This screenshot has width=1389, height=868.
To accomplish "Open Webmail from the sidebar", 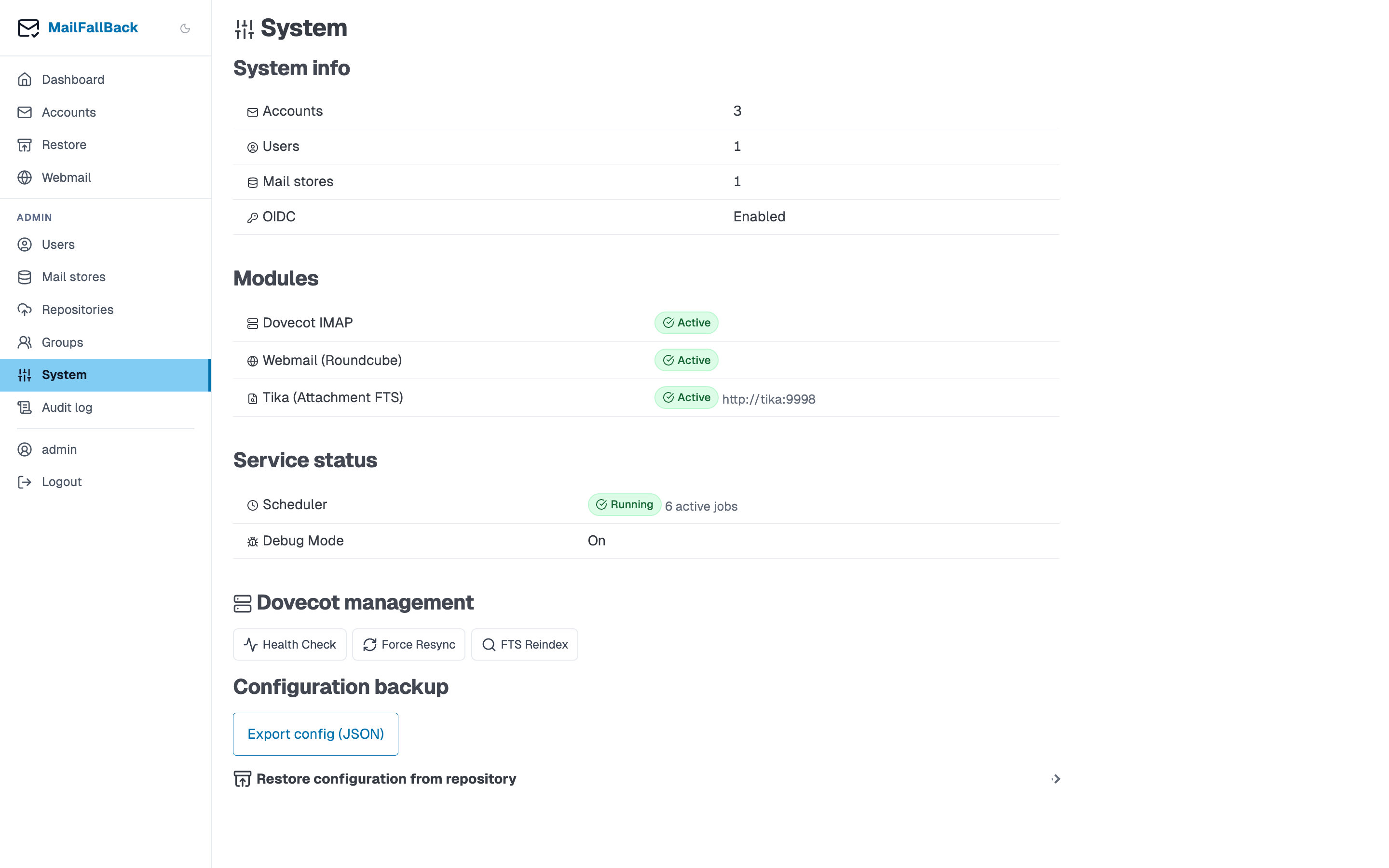I will 106,177.
